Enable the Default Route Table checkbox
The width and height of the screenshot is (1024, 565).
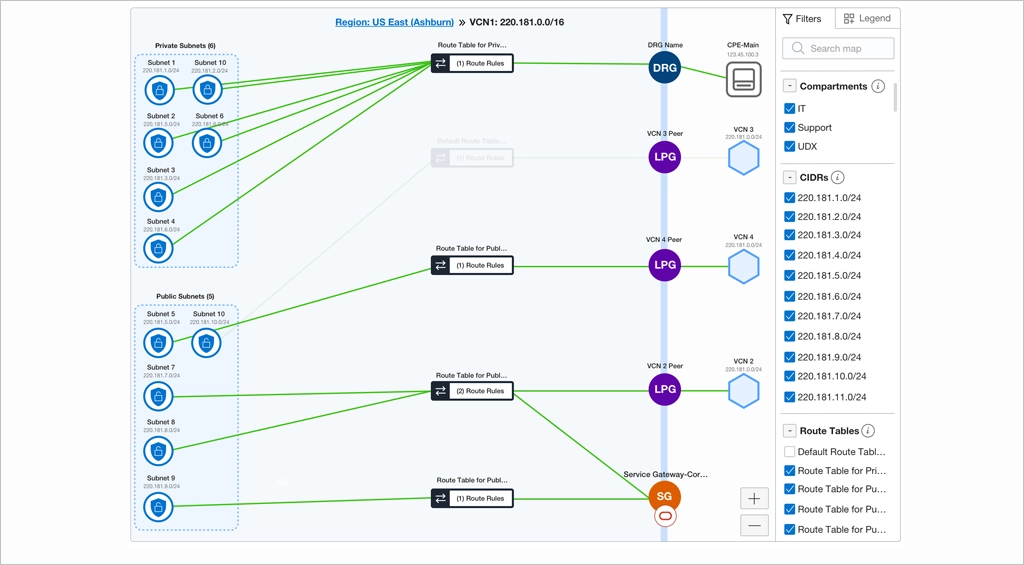coord(790,452)
